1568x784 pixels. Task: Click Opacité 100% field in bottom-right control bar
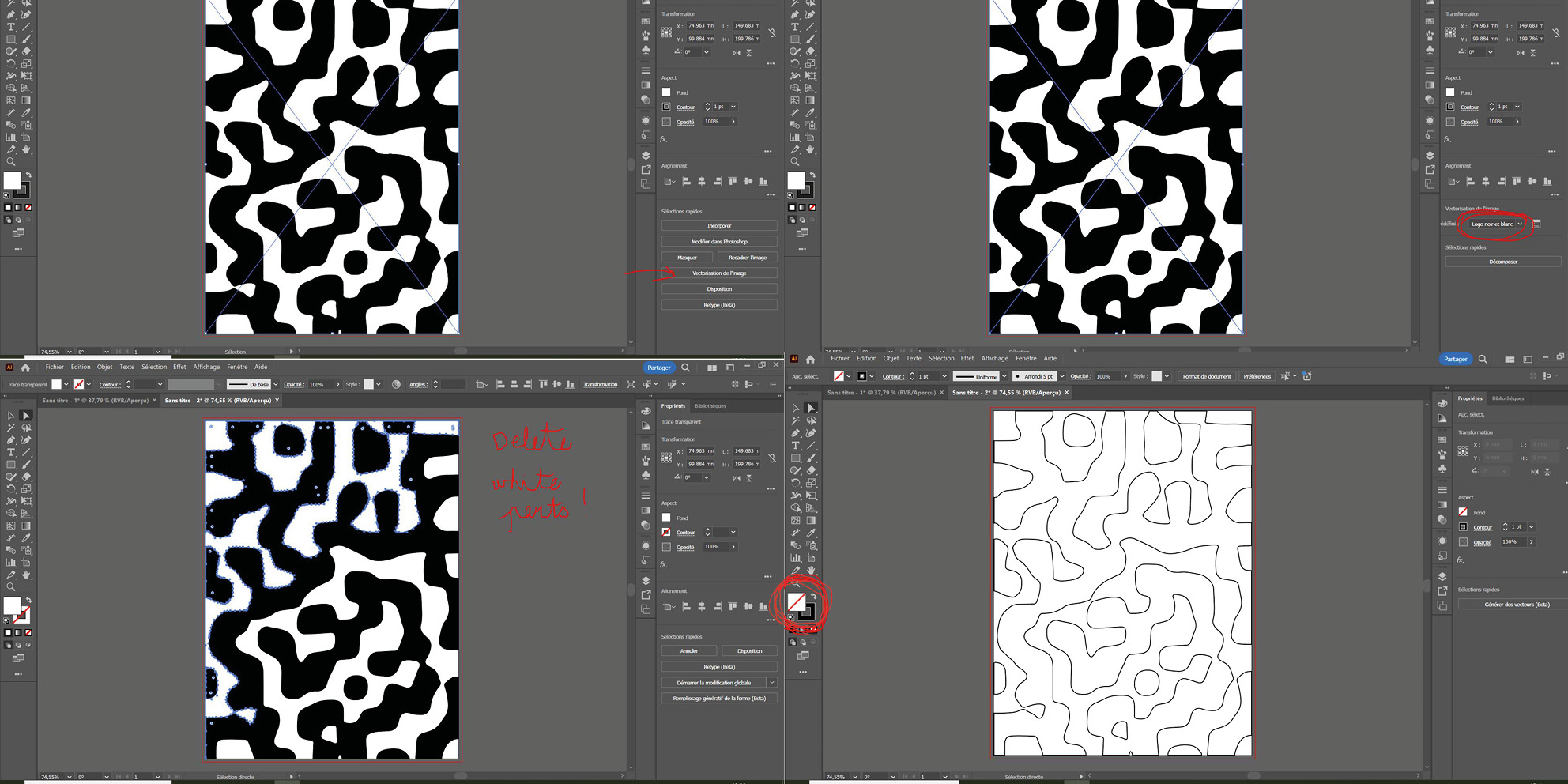click(1108, 376)
